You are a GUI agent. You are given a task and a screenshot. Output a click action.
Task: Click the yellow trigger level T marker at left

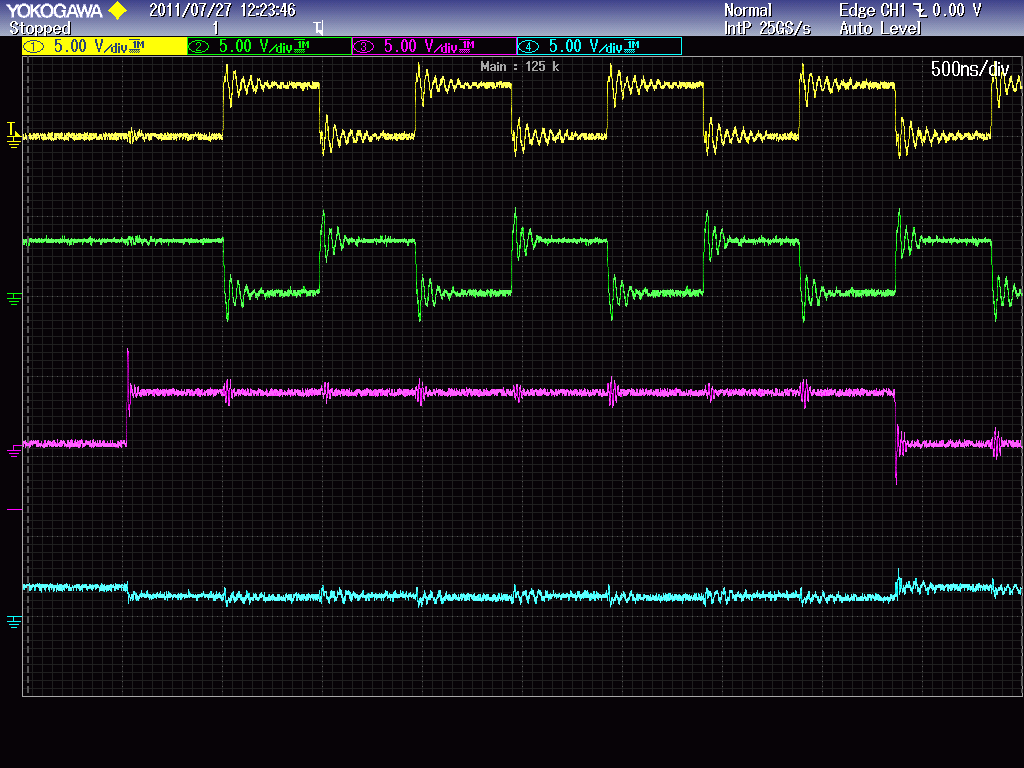pos(11,127)
